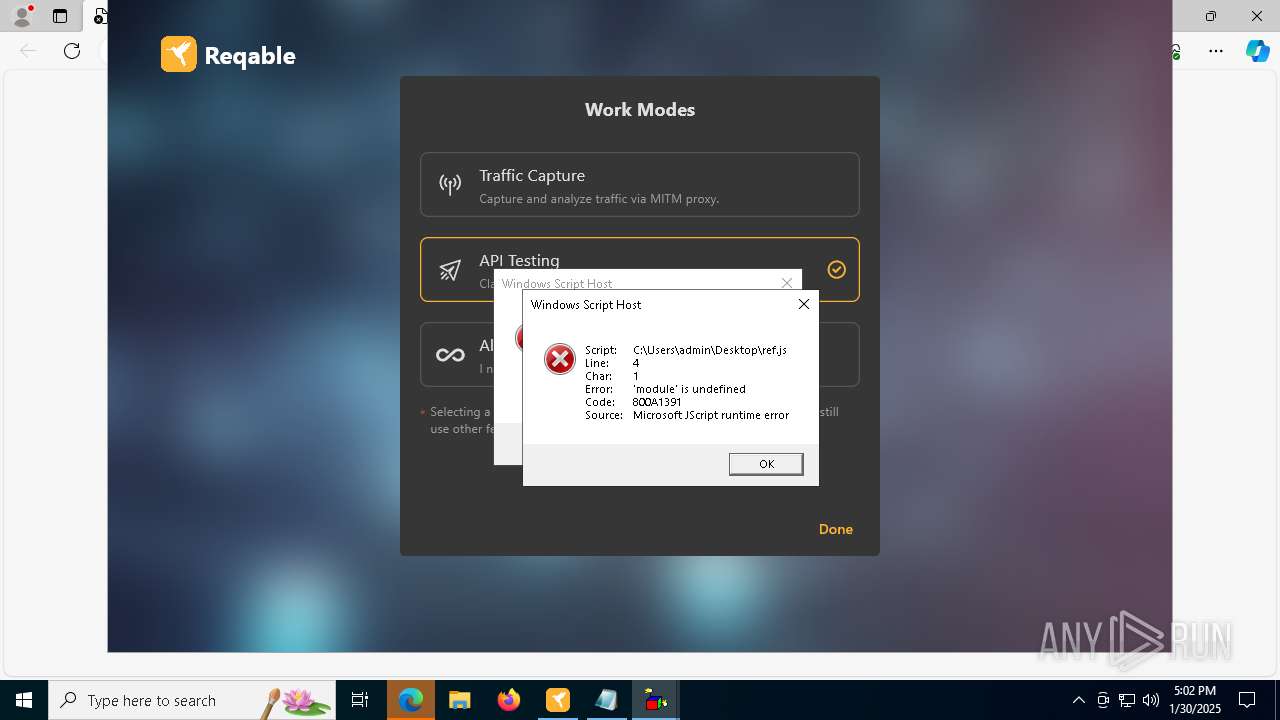Open the Edge profile icon
1280x720 pixels.
(21, 16)
